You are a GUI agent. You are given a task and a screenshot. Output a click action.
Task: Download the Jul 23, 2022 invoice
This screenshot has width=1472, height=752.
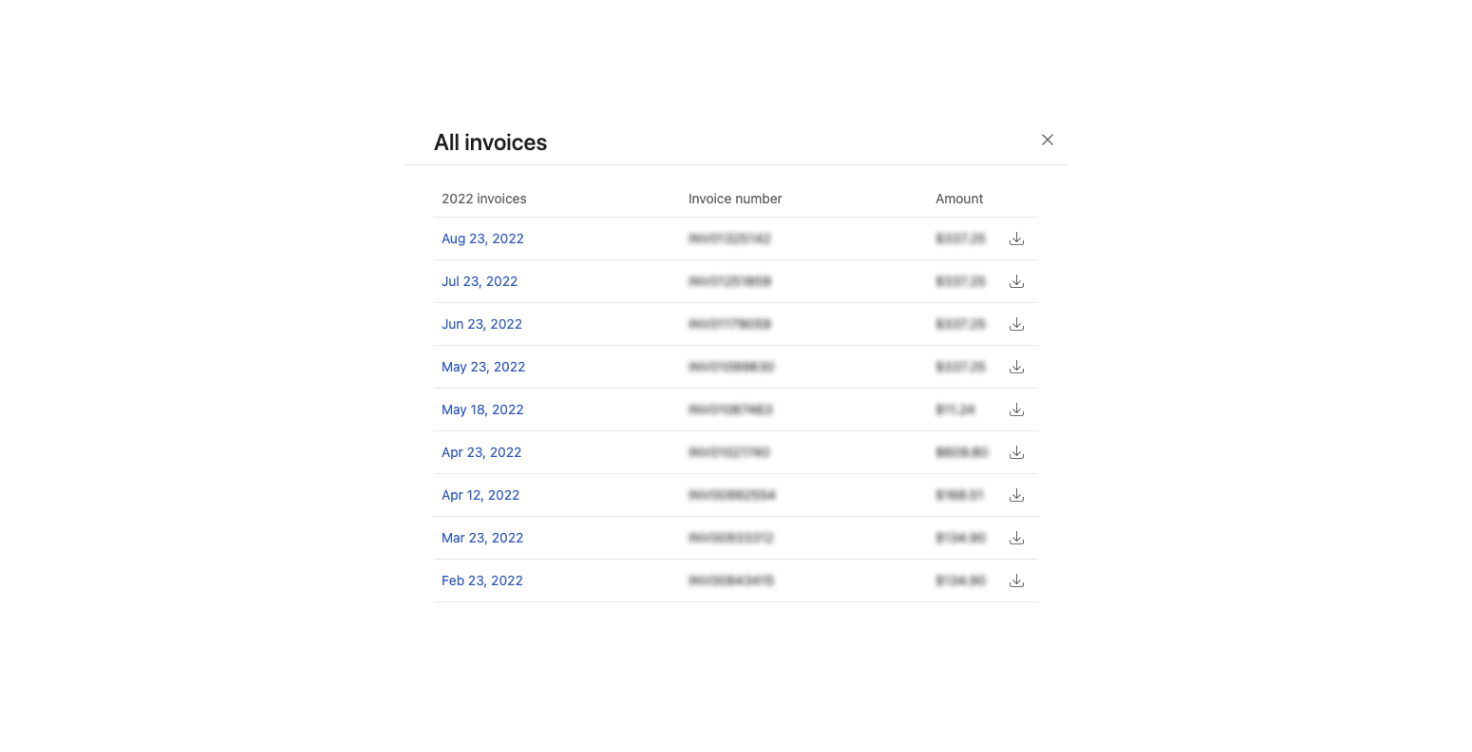point(1016,282)
